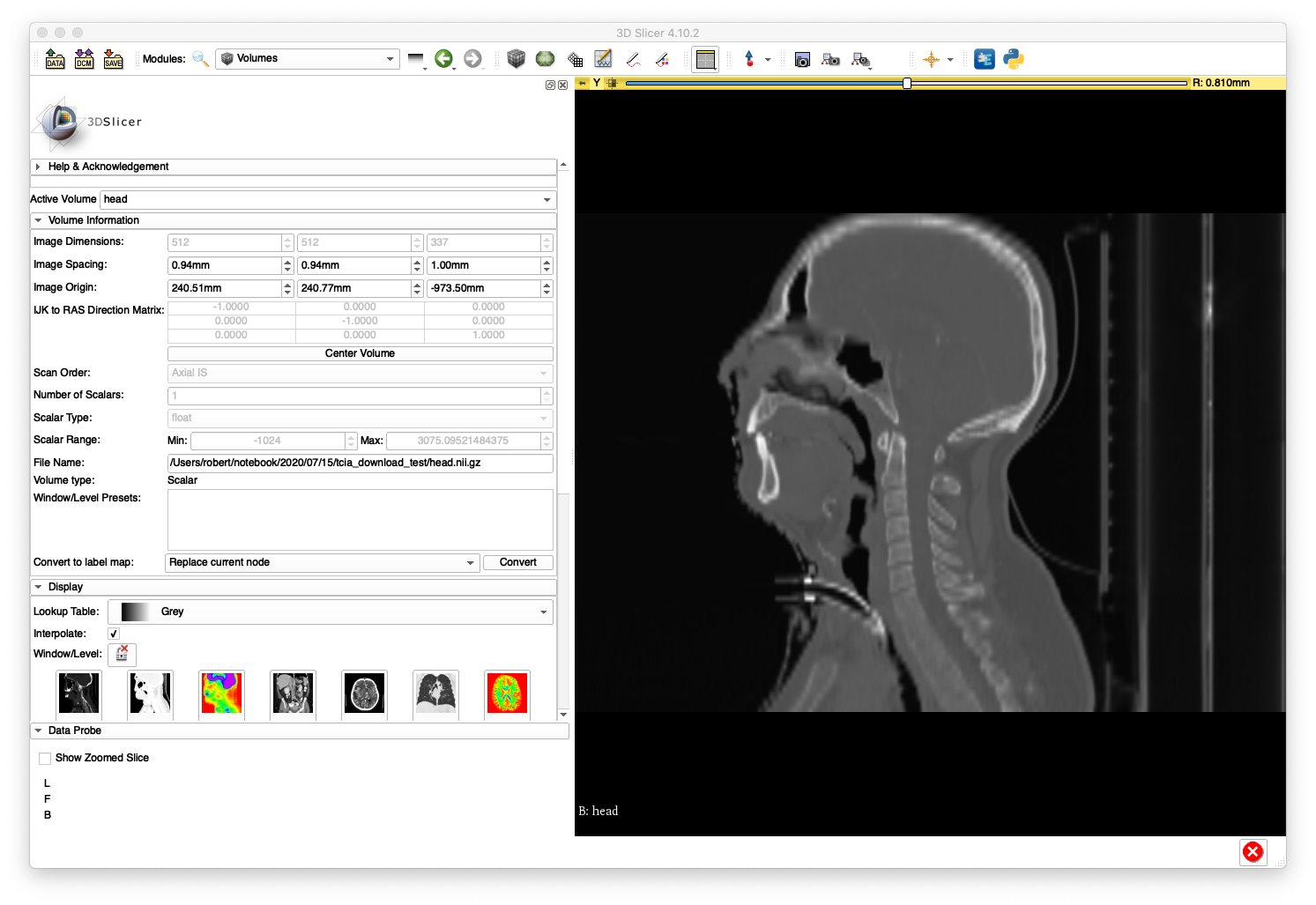Capture a screenshot with the camera icon
The width and height of the screenshot is (1316, 905).
(x=802, y=59)
